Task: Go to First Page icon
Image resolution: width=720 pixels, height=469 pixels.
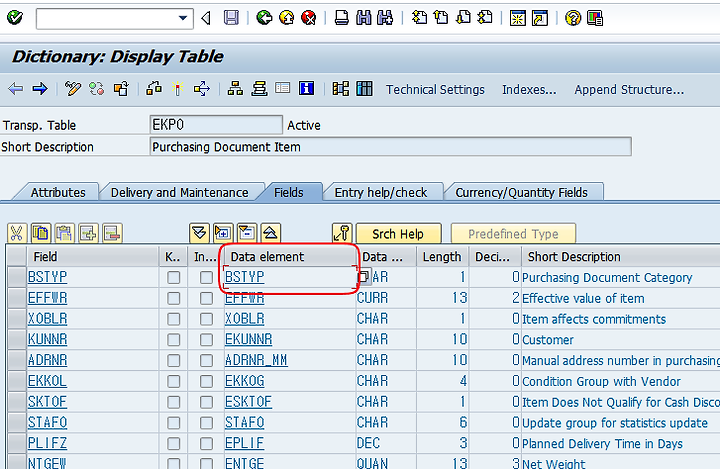Action: (419, 18)
